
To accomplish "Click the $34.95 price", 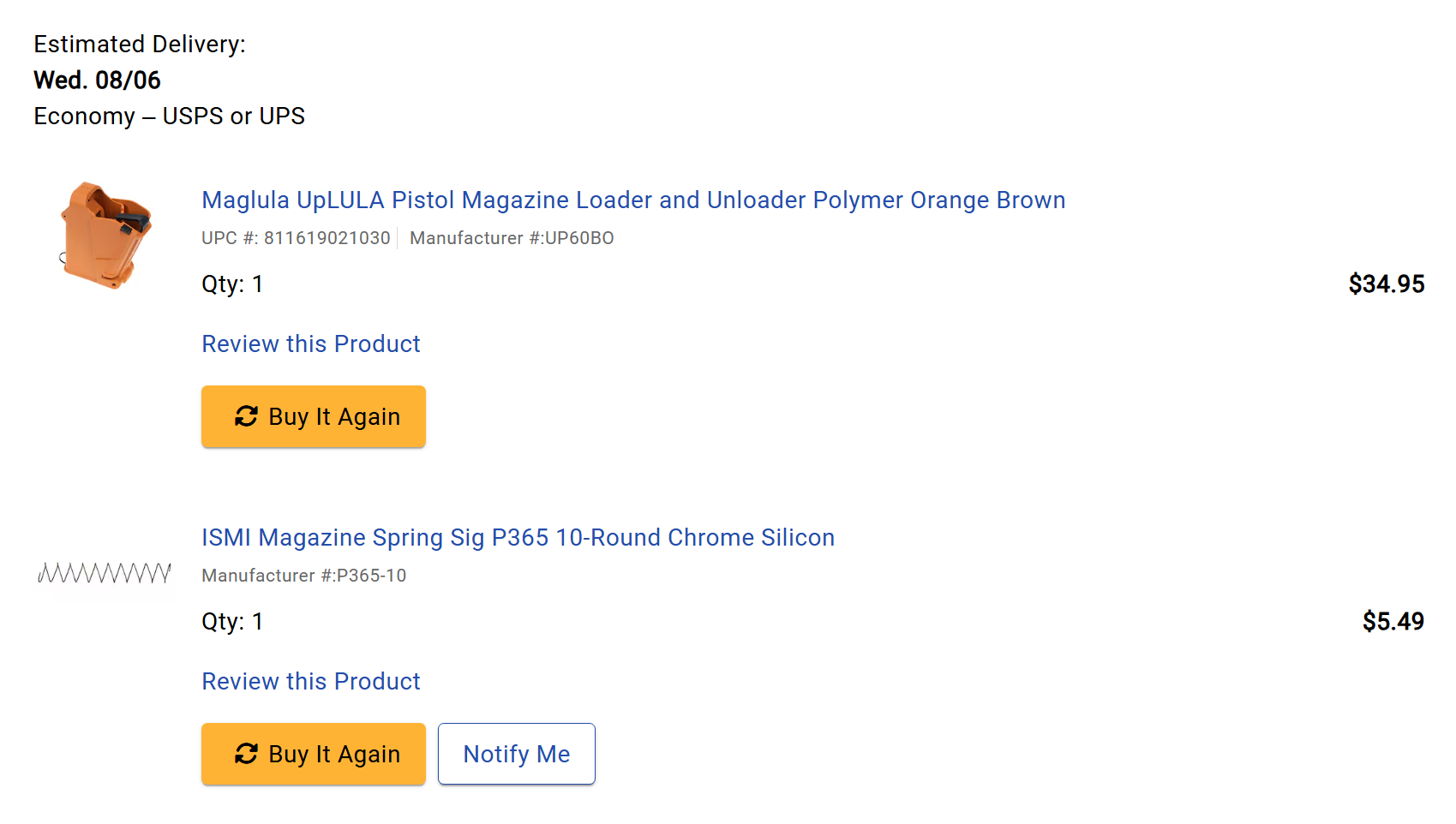I will click(1387, 284).
